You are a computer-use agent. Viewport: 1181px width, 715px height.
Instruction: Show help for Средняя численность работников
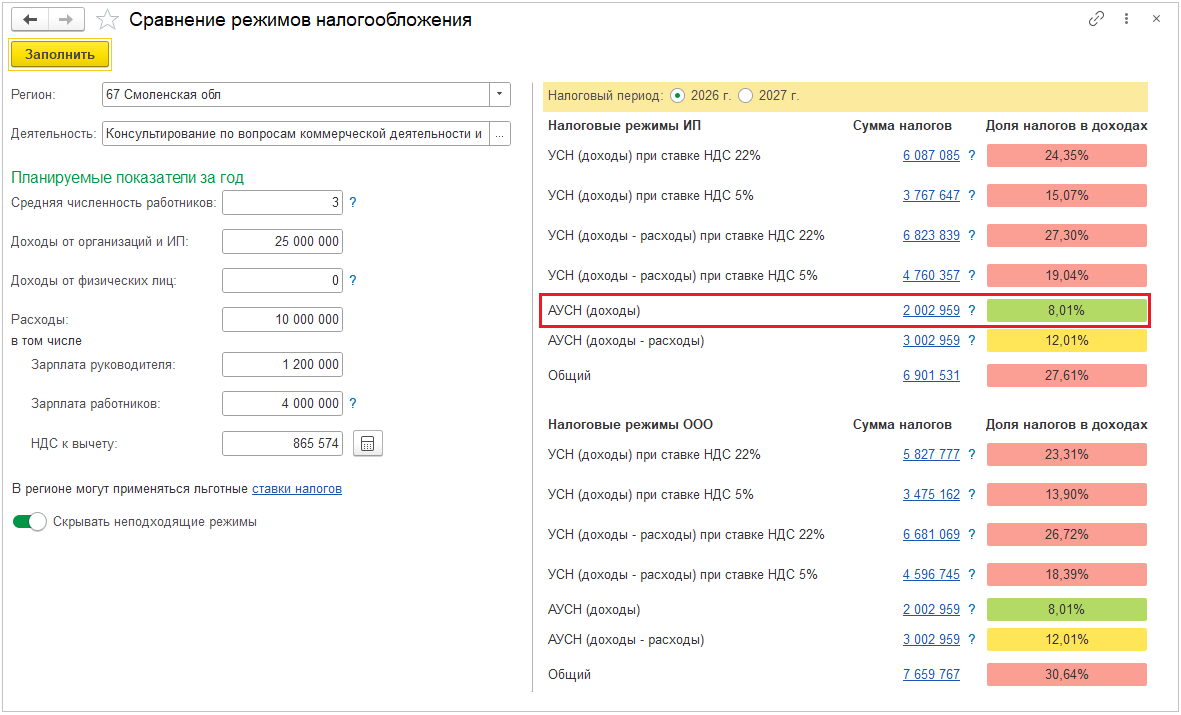pos(352,203)
